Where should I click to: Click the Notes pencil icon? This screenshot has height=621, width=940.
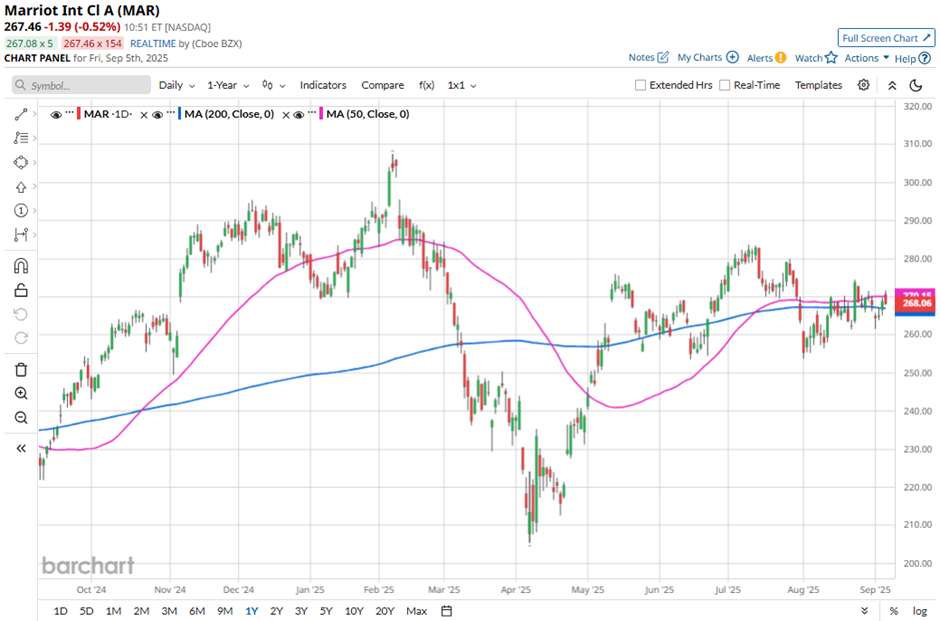click(x=663, y=58)
